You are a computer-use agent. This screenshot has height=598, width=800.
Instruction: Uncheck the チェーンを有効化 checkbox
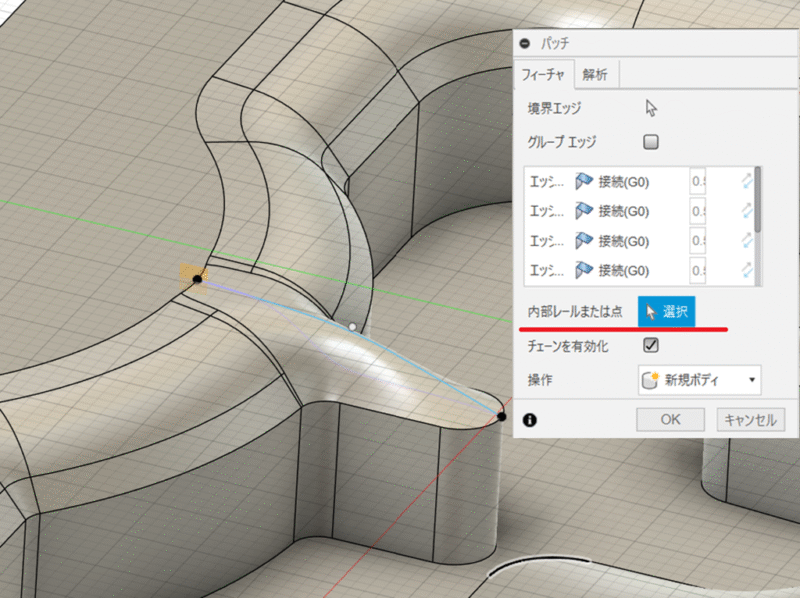tap(651, 346)
